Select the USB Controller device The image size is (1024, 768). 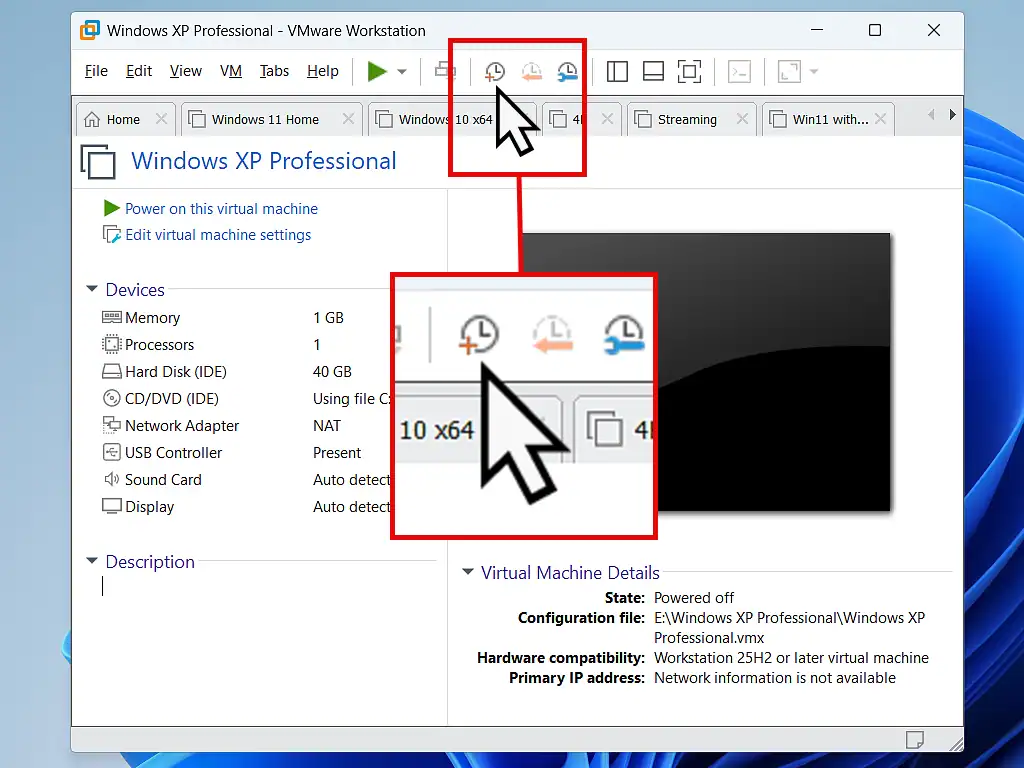tap(246, 453)
